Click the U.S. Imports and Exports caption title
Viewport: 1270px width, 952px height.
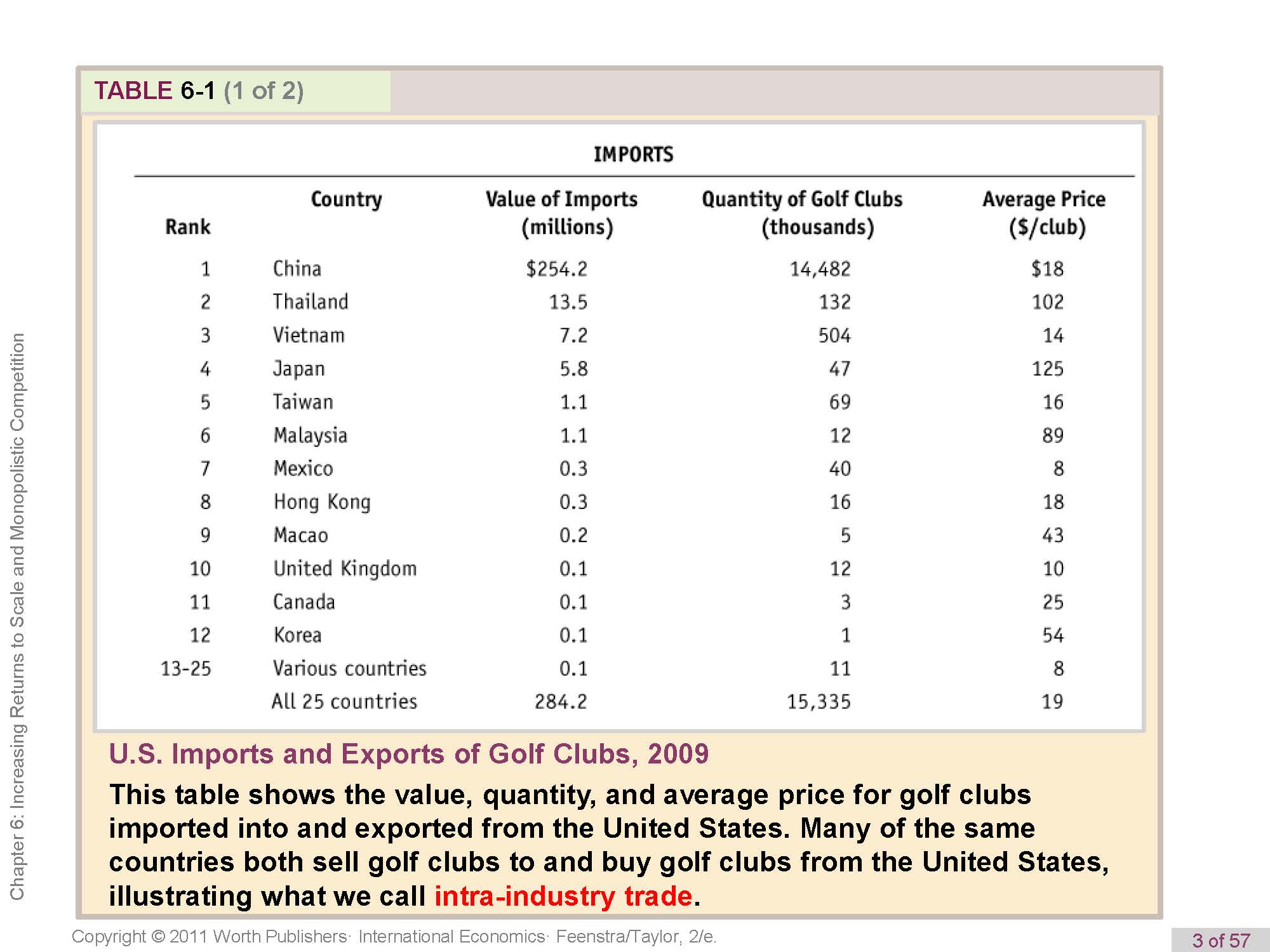[408, 754]
